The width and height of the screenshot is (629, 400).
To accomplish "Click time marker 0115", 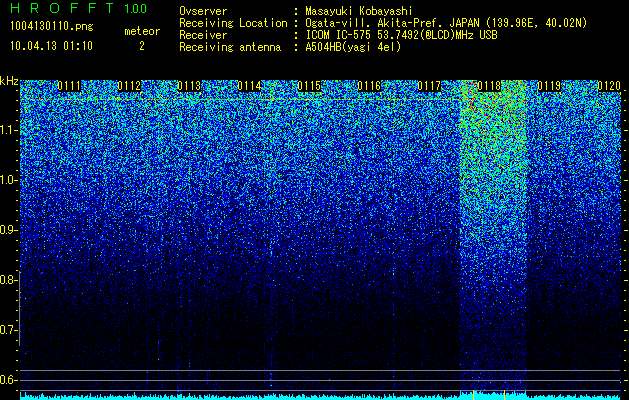I will pos(309,86).
